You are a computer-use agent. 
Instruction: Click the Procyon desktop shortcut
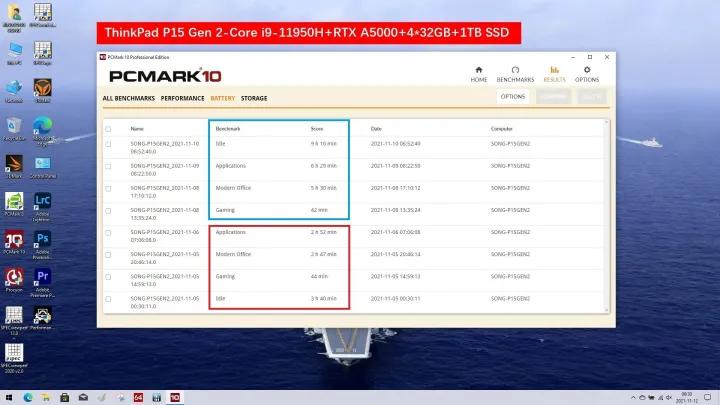click(x=14, y=280)
